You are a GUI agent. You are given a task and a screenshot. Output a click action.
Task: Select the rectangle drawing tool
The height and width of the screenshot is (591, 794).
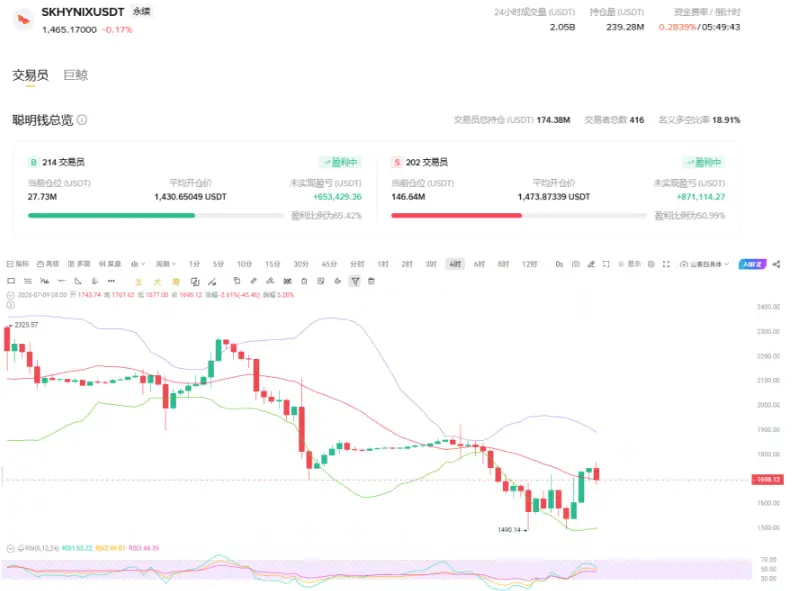coord(11,281)
